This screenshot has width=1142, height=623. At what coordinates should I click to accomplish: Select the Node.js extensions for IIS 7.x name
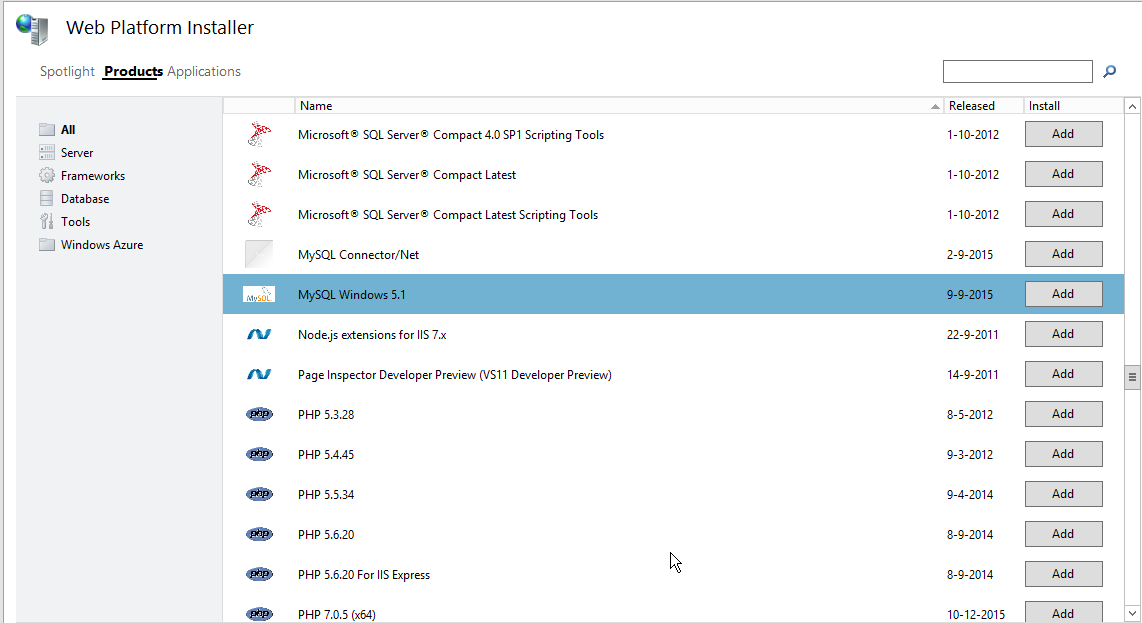point(372,335)
